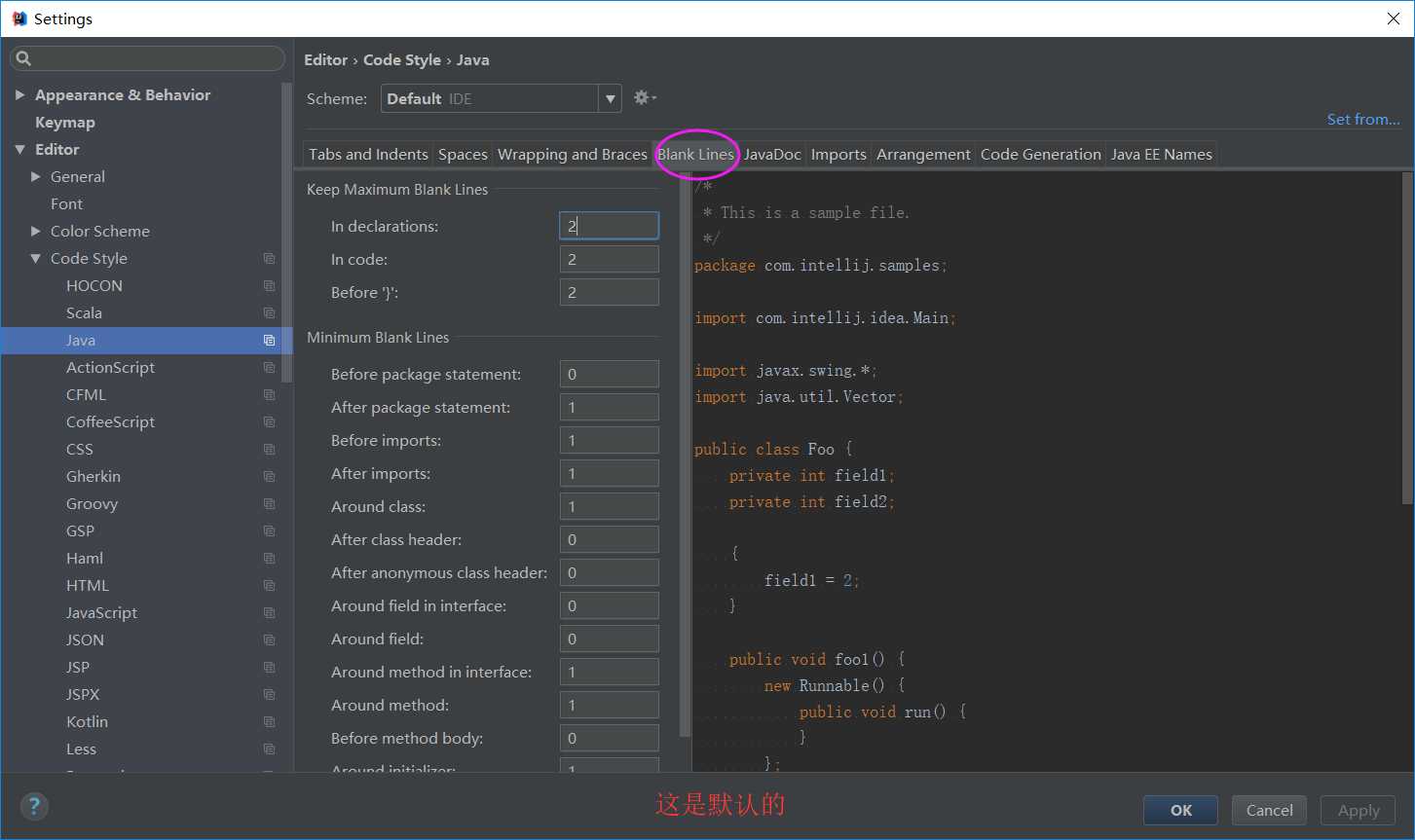The height and width of the screenshot is (840, 1415).
Task: Click the copy icon beside HTML
Action: pyautogui.click(x=270, y=586)
